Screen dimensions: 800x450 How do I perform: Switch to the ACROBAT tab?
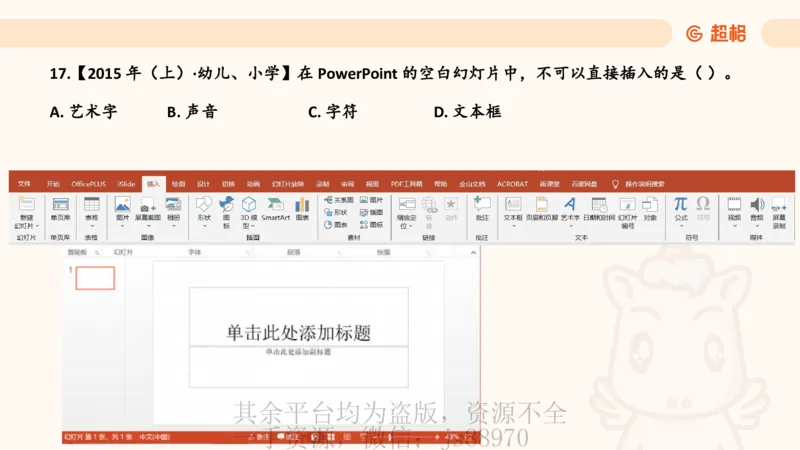pos(512,184)
